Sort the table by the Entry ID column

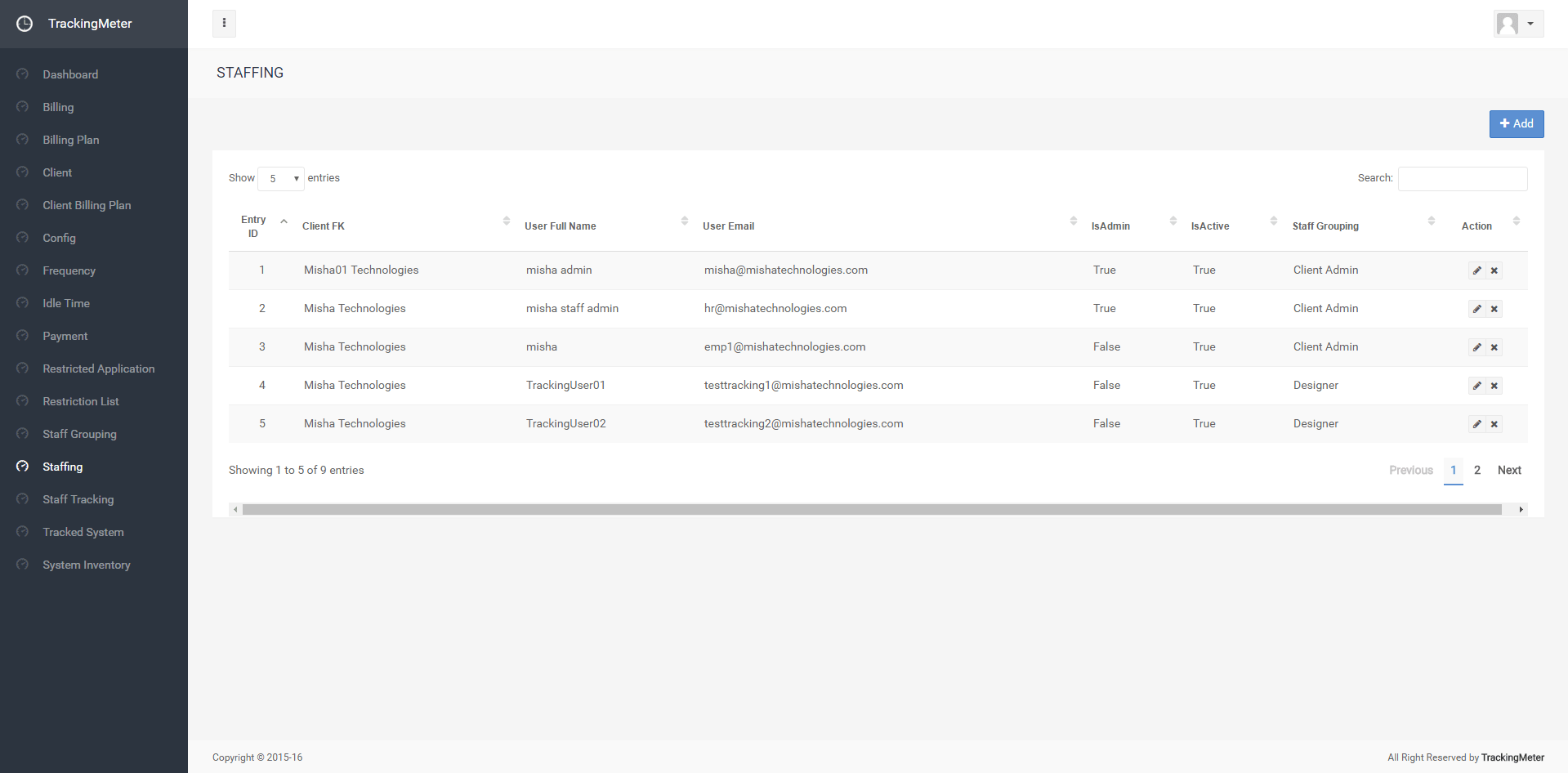pyautogui.click(x=254, y=226)
